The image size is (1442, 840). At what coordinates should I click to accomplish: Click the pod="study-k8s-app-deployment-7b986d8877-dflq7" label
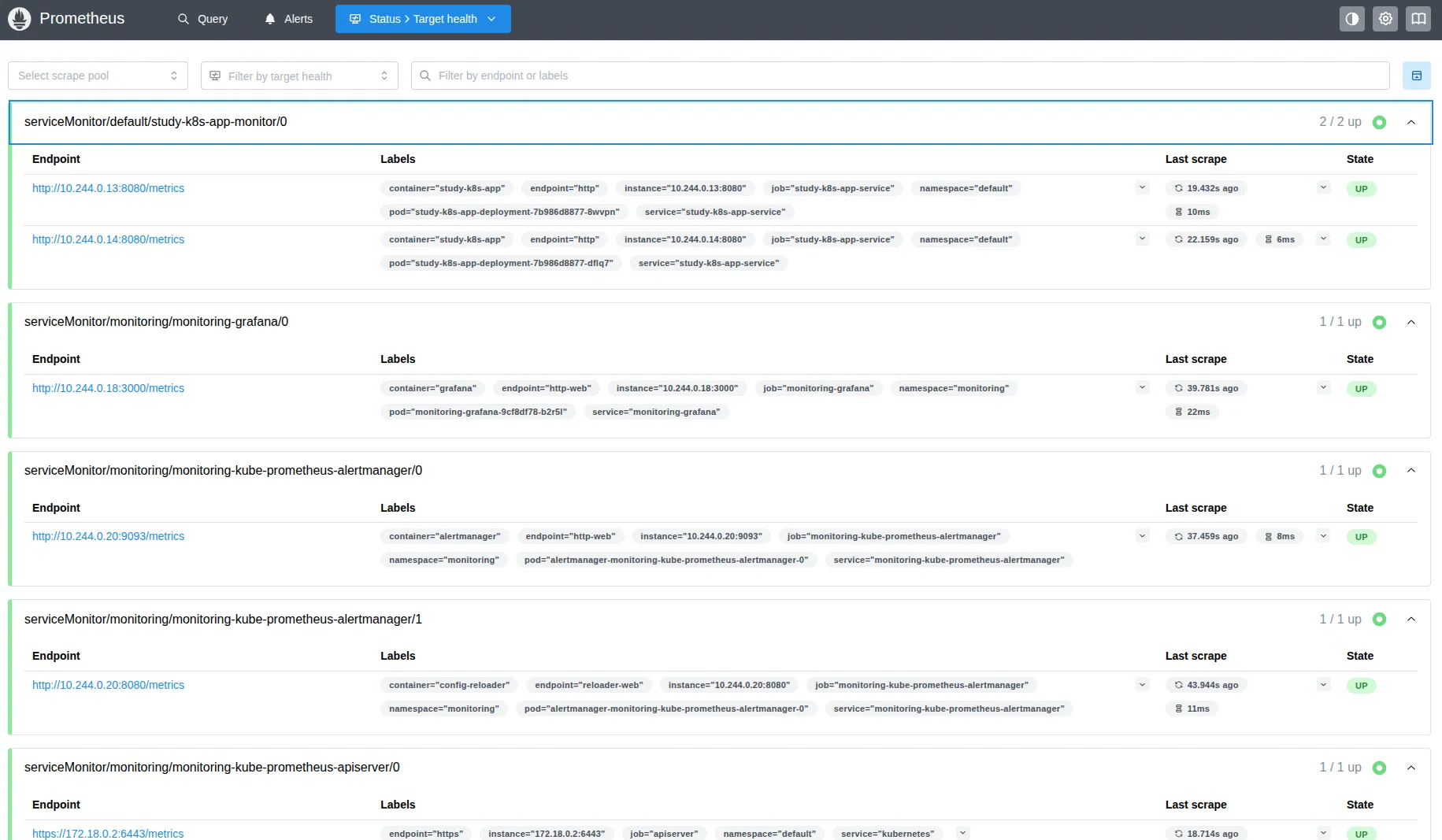point(501,263)
